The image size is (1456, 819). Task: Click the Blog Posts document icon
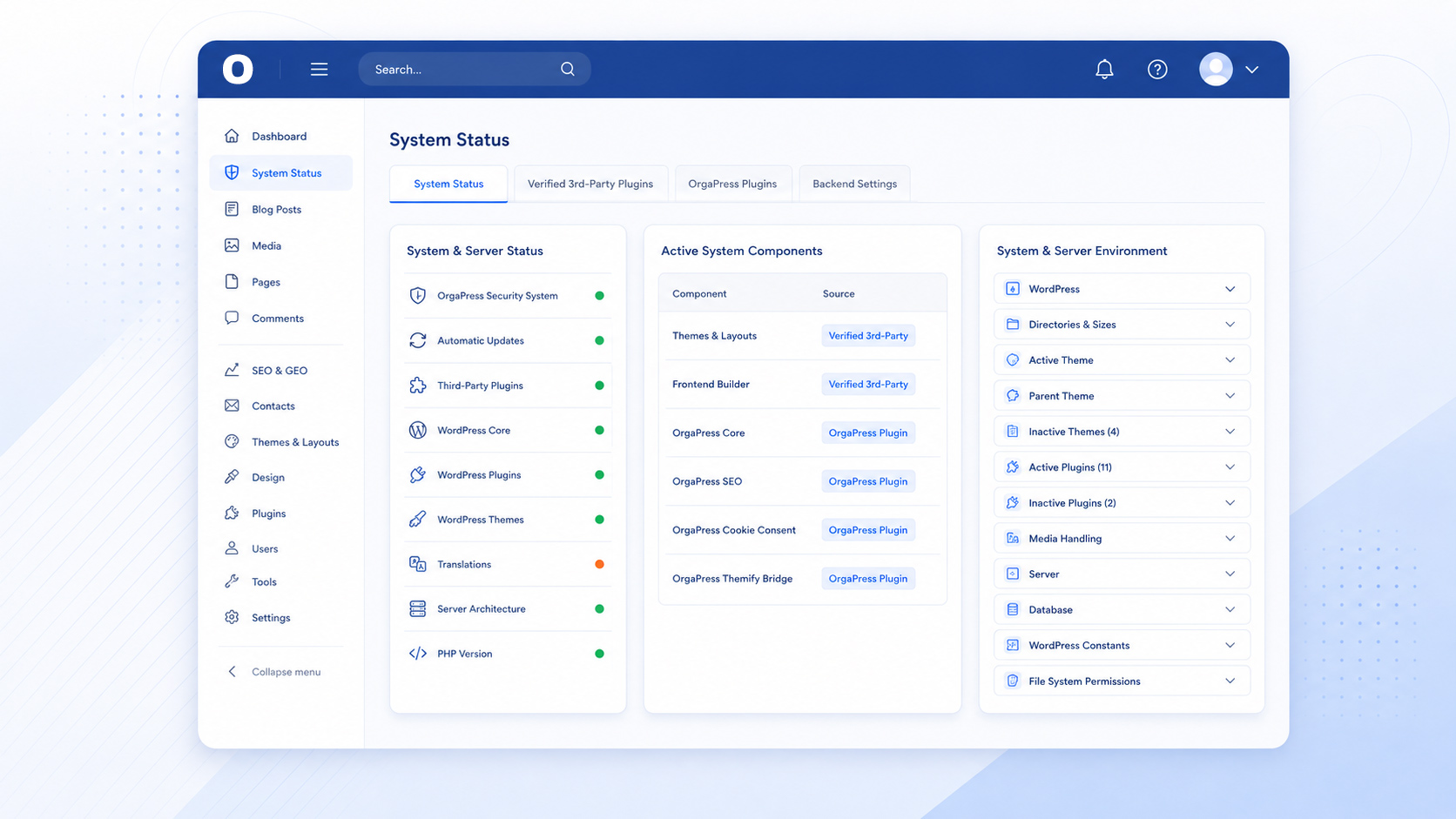[x=232, y=209]
